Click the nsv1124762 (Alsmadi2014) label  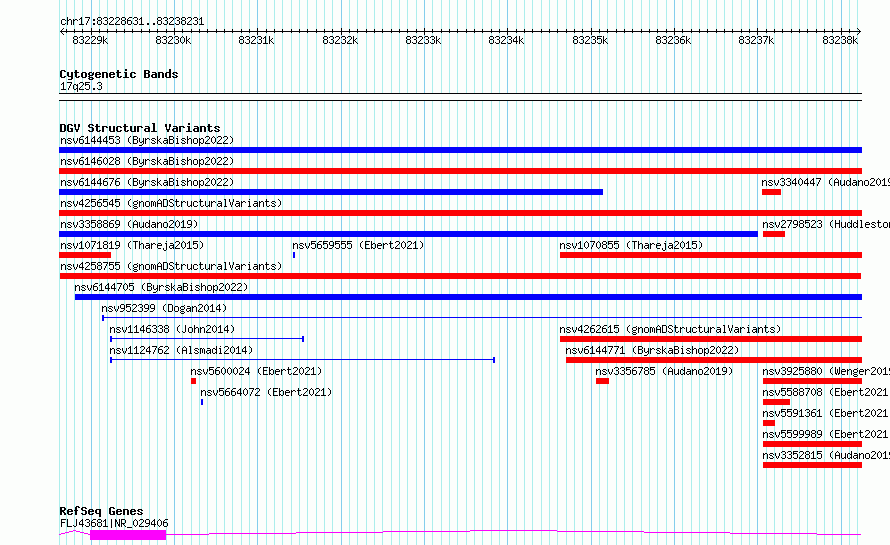(x=181, y=350)
